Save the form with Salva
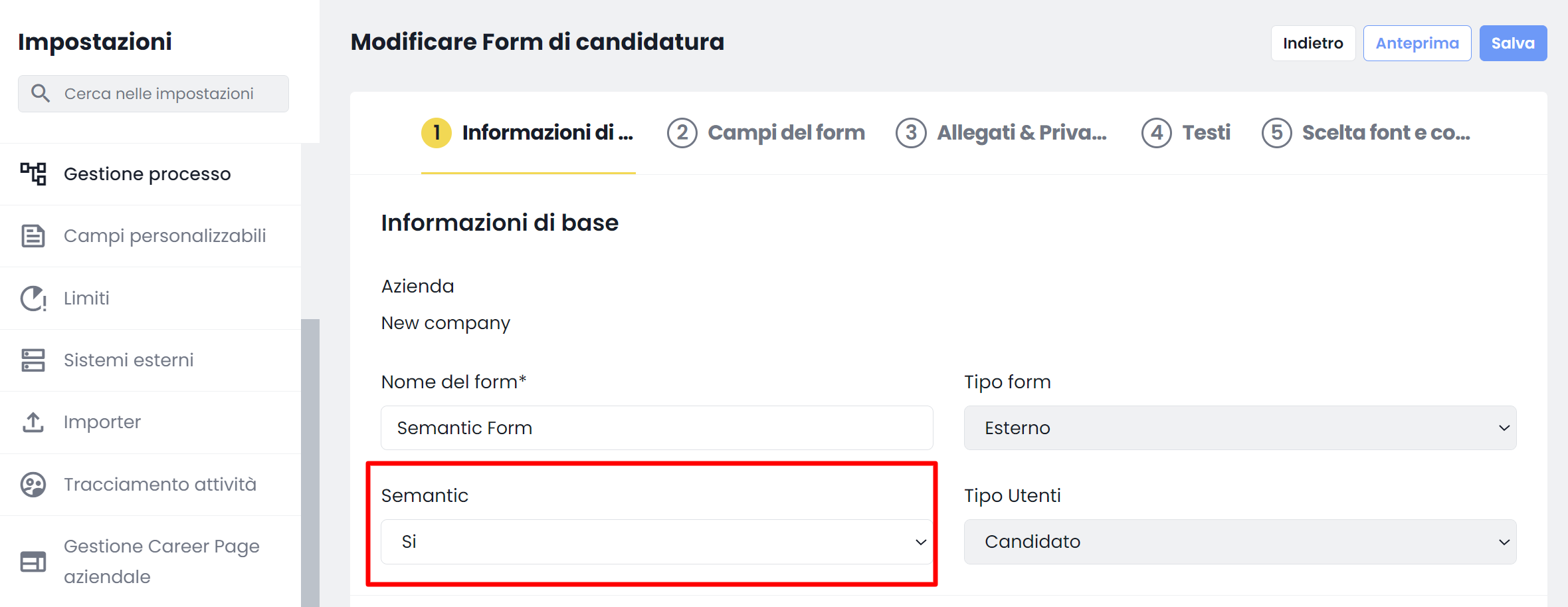Image resolution: width=1568 pixels, height=607 pixels. tap(1513, 43)
